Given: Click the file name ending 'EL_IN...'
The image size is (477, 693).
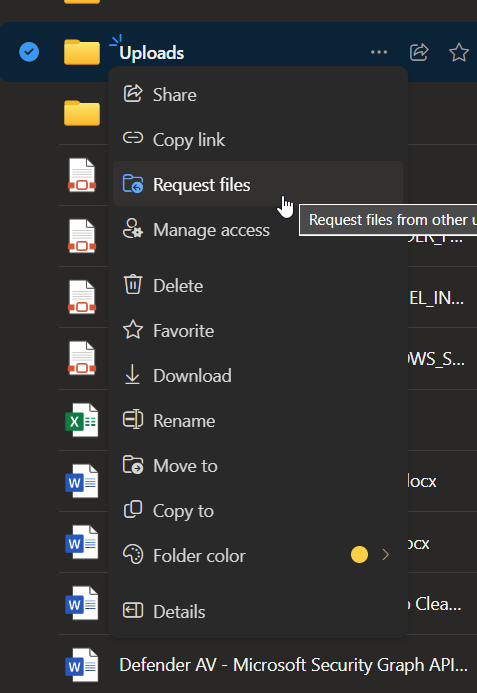Looking at the screenshot, I should (436, 298).
